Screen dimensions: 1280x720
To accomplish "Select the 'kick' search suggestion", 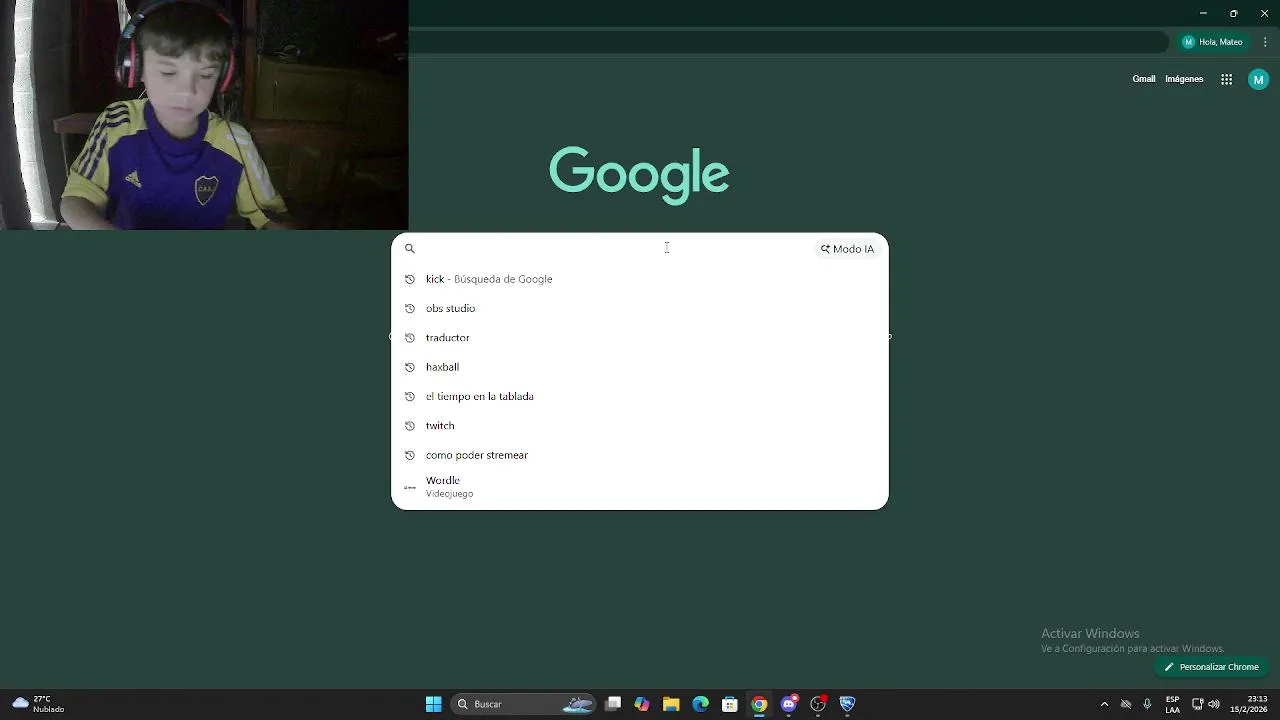I will pyautogui.click(x=640, y=279).
